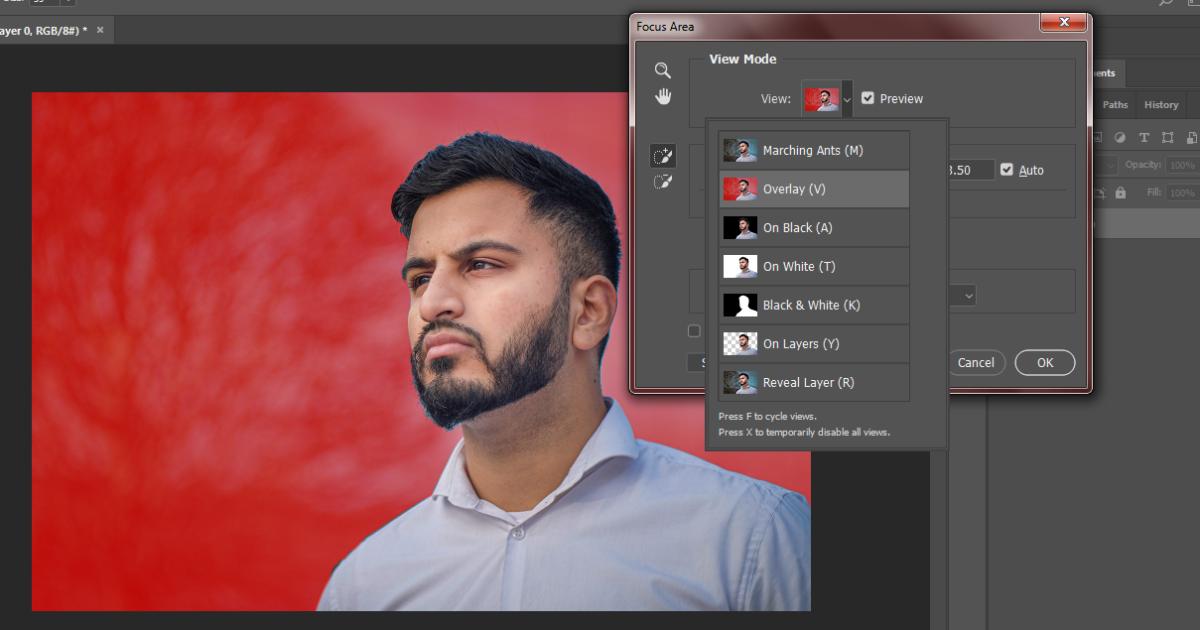
Task: Click the text layer filter icon
Action: [x=1143, y=138]
